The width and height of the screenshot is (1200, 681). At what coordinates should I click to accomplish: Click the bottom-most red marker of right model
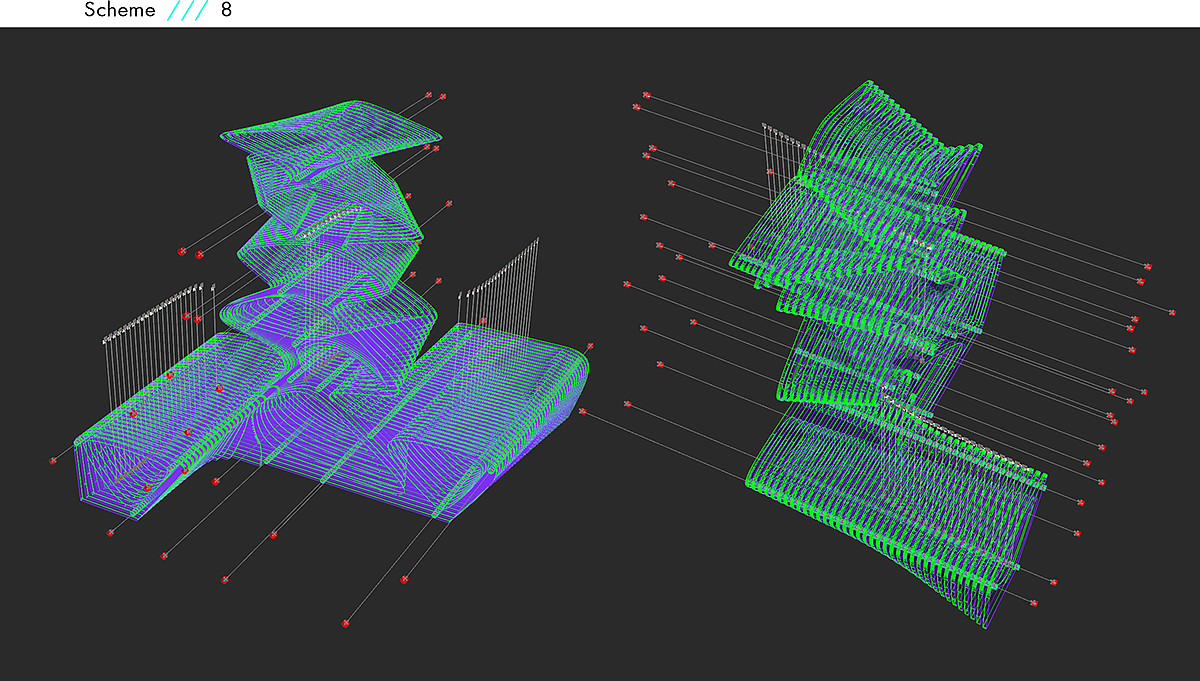click(x=1033, y=603)
